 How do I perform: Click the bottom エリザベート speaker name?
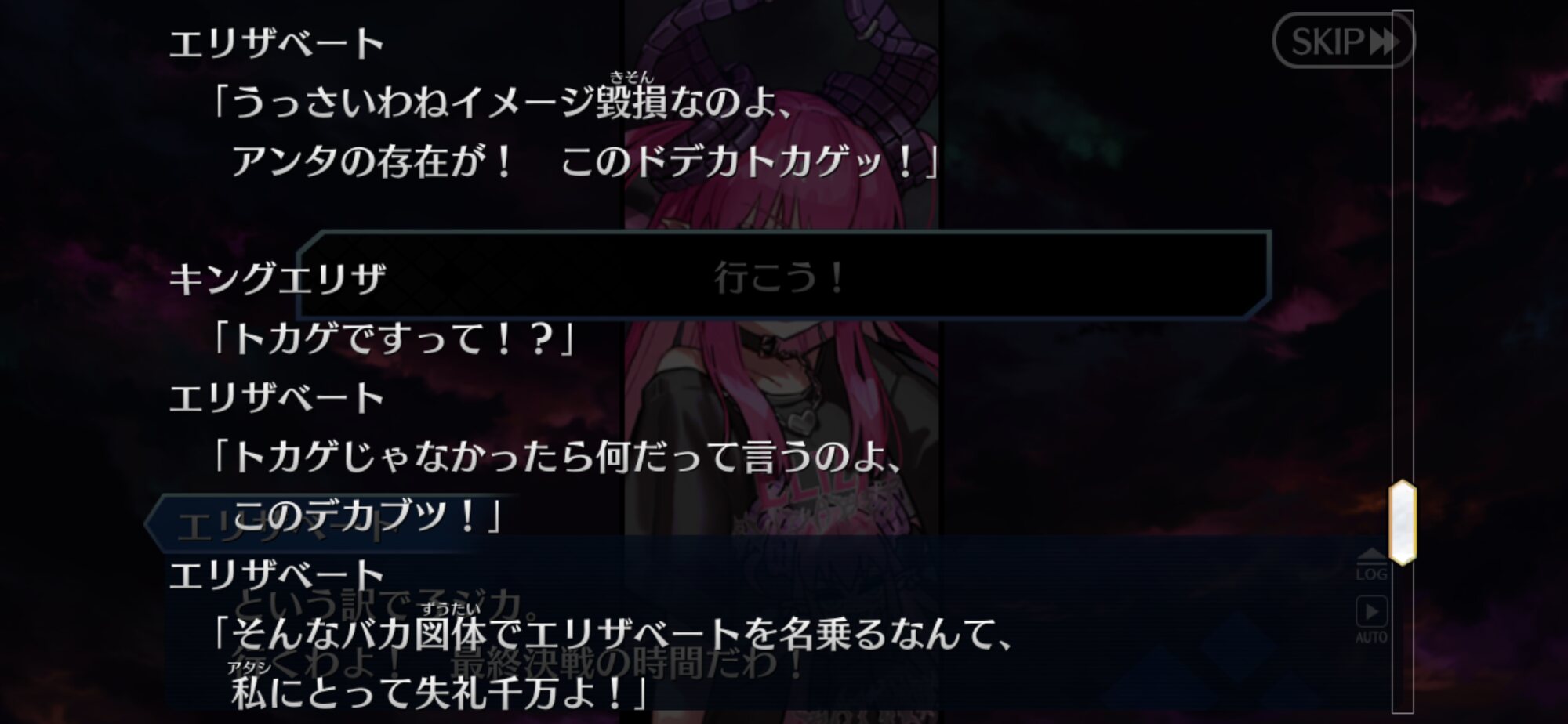pos(277,575)
